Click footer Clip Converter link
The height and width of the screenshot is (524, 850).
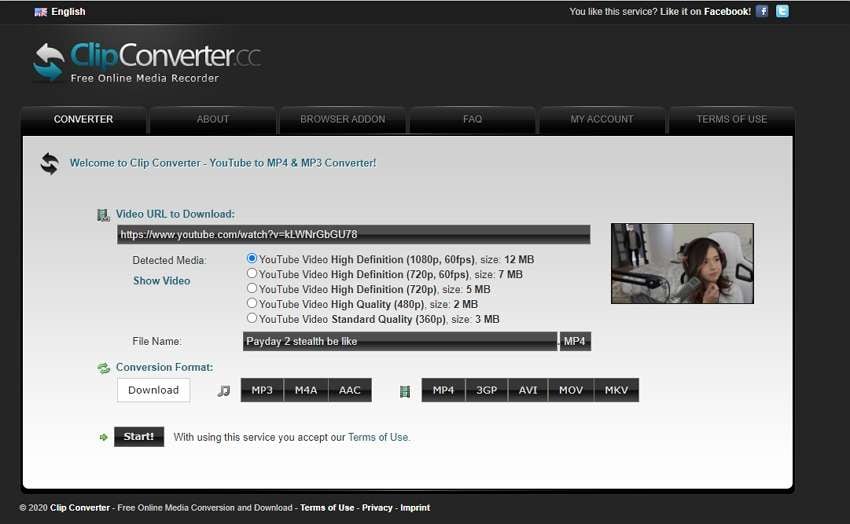(x=80, y=508)
